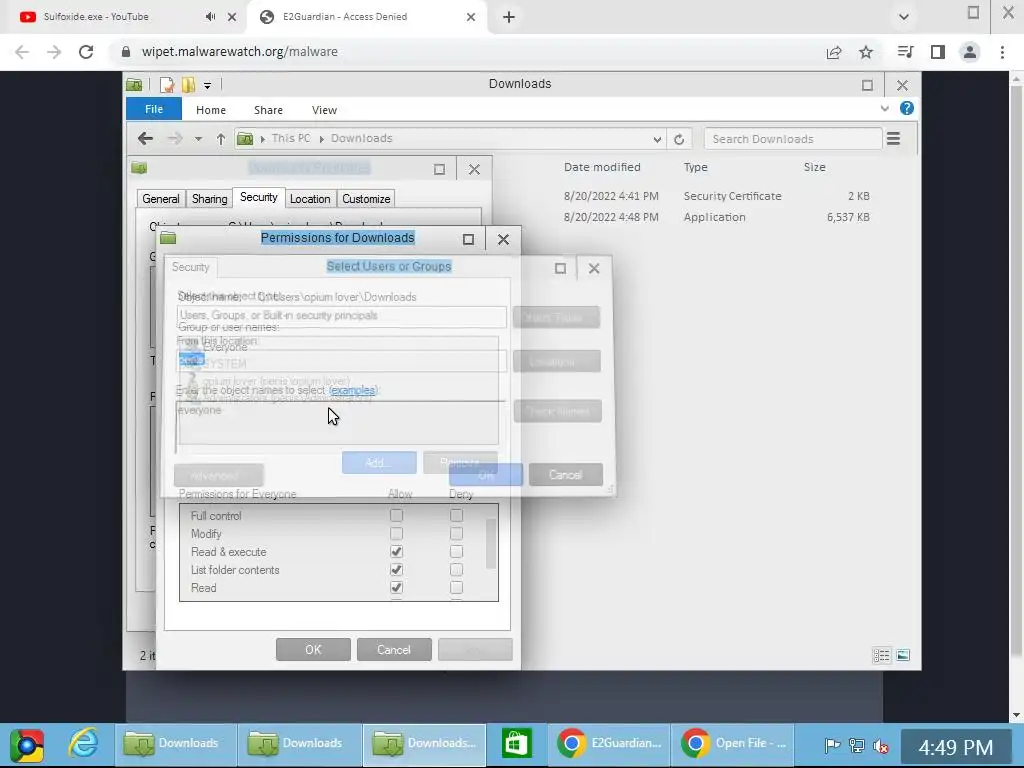The height and width of the screenshot is (768, 1024).
Task: Check Deny for Read permission
Action: click(456, 588)
